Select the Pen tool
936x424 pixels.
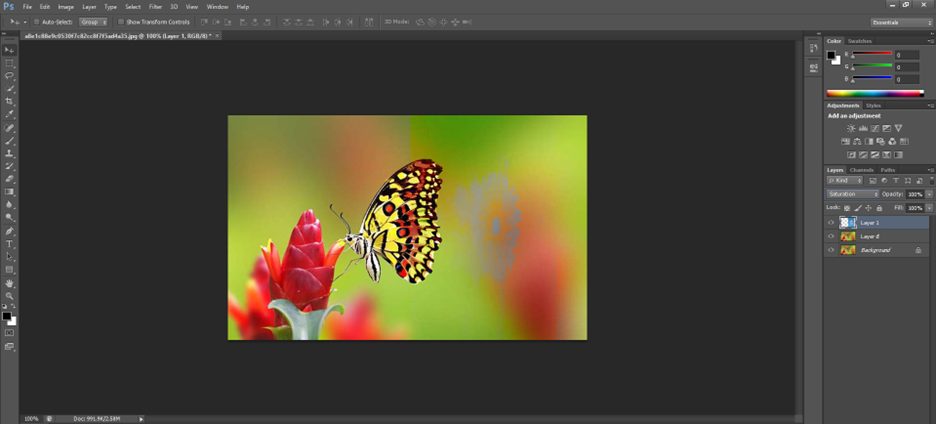coord(10,231)
